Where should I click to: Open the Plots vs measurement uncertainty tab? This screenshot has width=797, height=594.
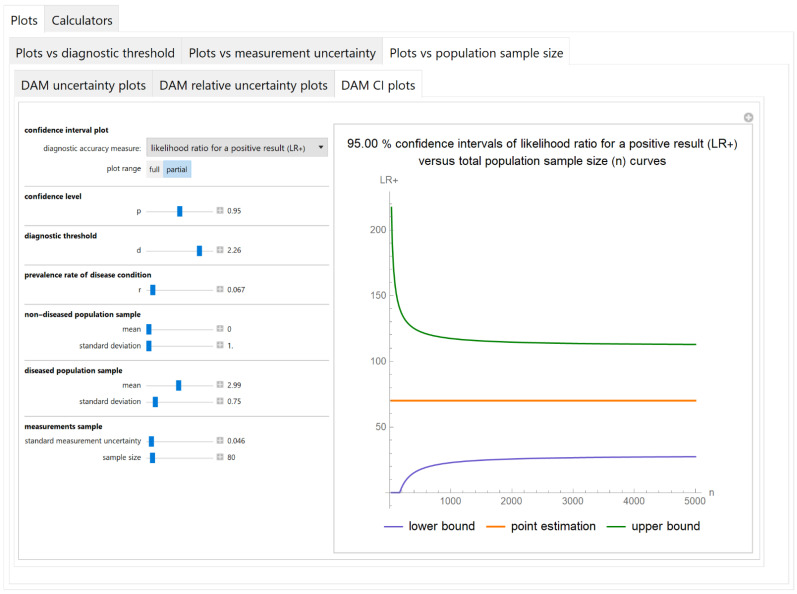282,52
